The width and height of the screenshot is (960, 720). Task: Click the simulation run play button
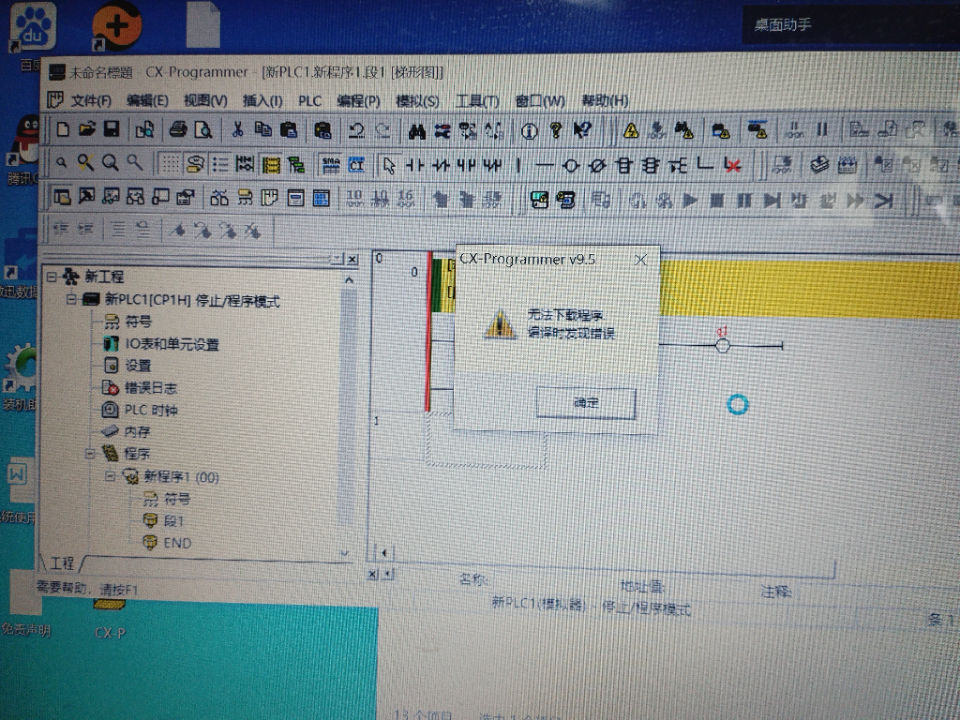pos(690,200)
